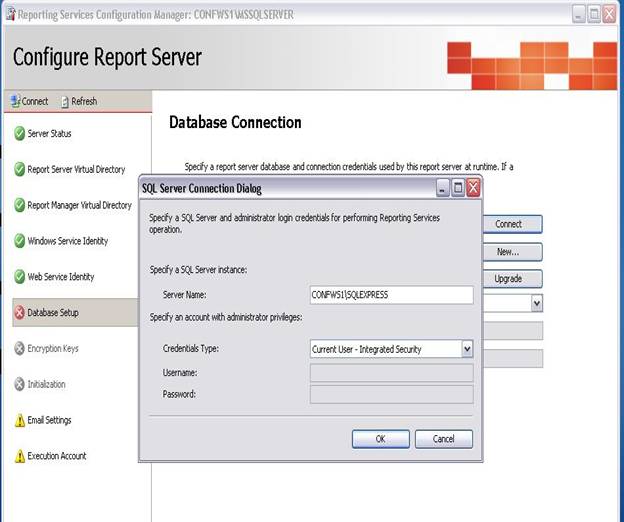Expand the dropdown below the Upgrade button
624x522 pixels.
tap(536, 303)
